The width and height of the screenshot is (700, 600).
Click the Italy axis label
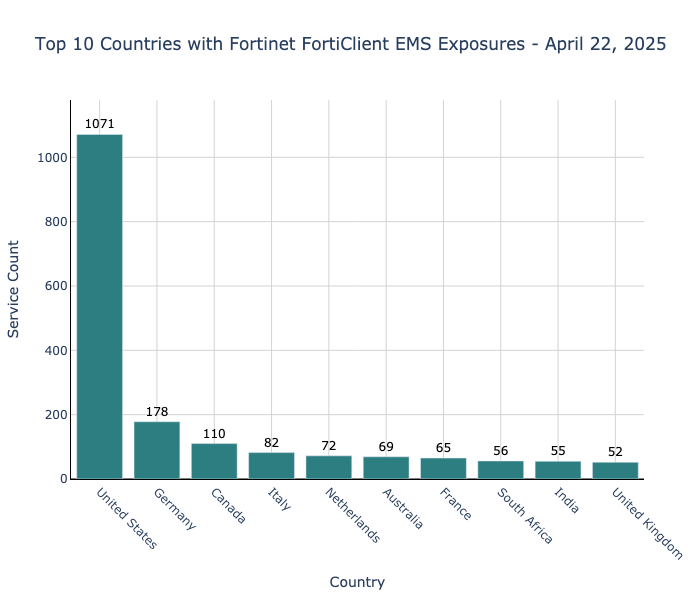[279, 499]
